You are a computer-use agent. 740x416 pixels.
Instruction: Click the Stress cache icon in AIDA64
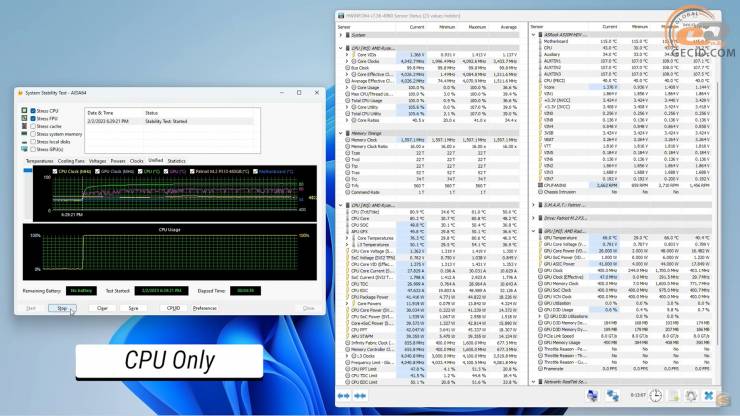click(25, 126)
